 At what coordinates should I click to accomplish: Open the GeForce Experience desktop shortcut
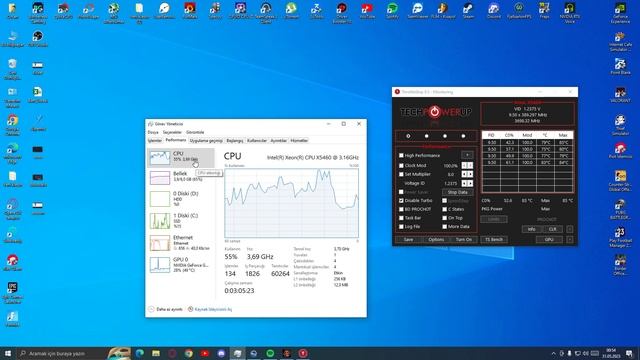click(620, 13)
